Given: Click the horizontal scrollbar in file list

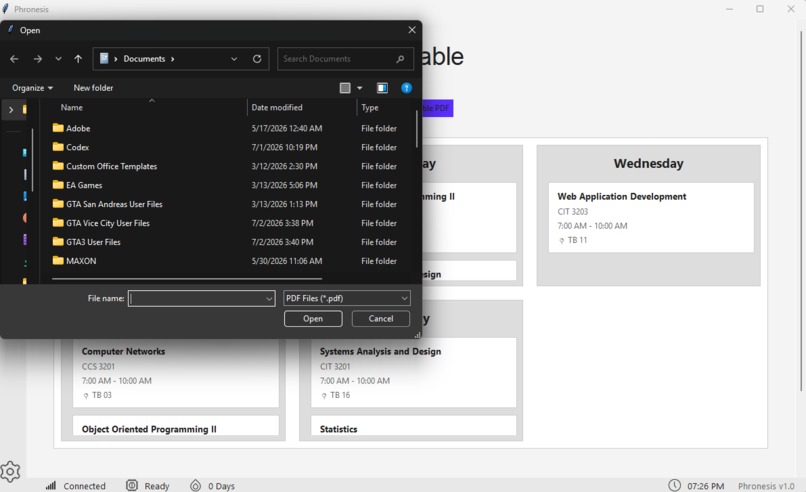Looking at the screenshot, I should (187, 279).
